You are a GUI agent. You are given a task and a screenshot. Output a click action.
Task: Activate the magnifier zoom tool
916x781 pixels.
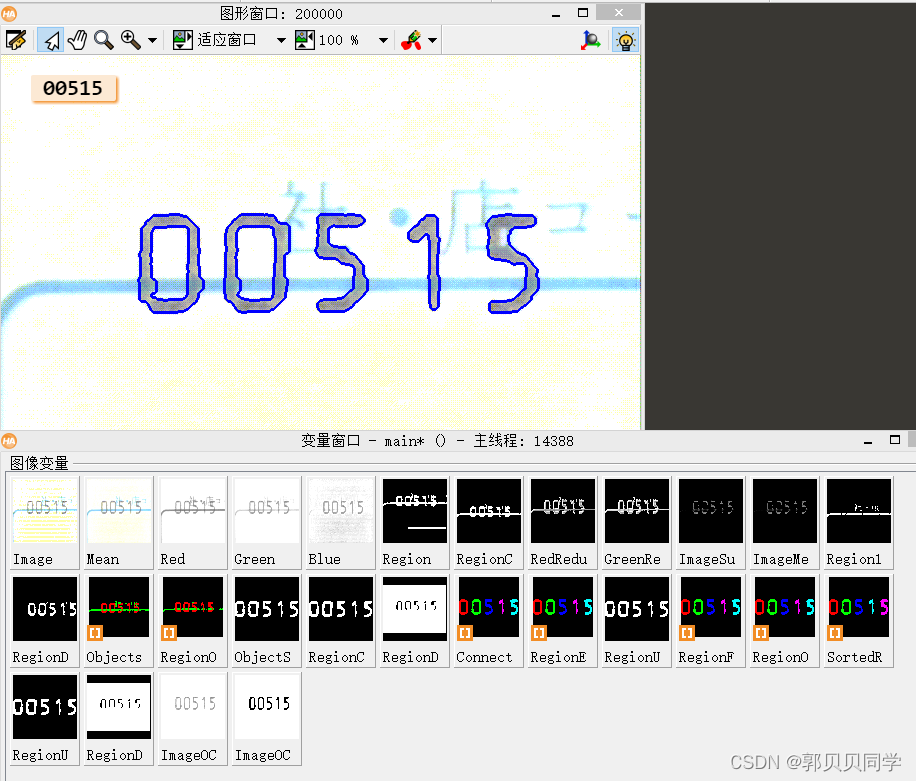point(103,40)
